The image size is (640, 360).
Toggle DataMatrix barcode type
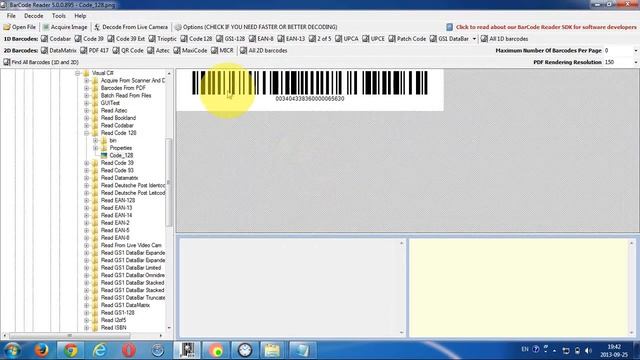pos(59,51)
